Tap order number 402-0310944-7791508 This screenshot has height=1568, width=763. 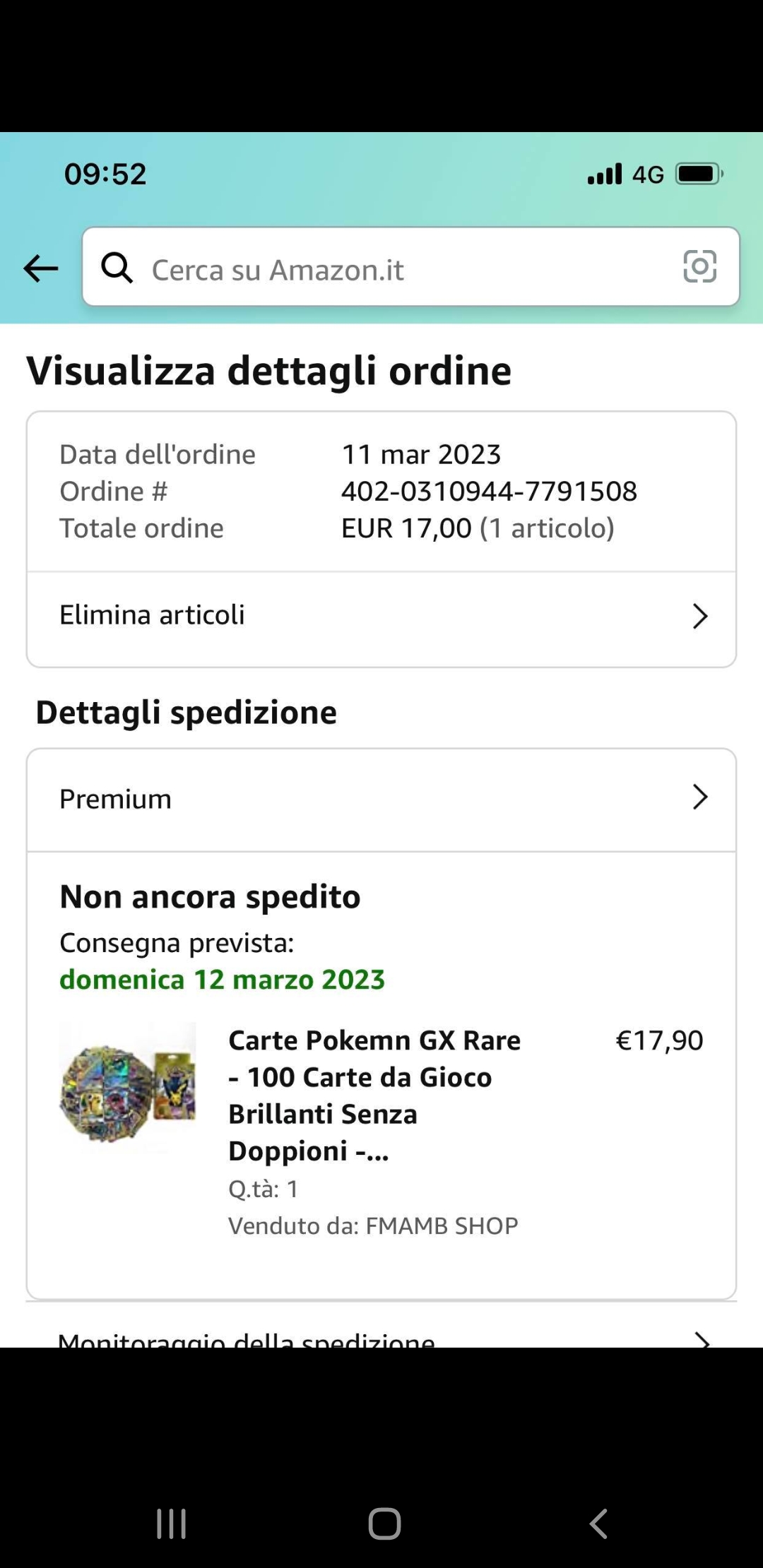click(x=489, y=492)
